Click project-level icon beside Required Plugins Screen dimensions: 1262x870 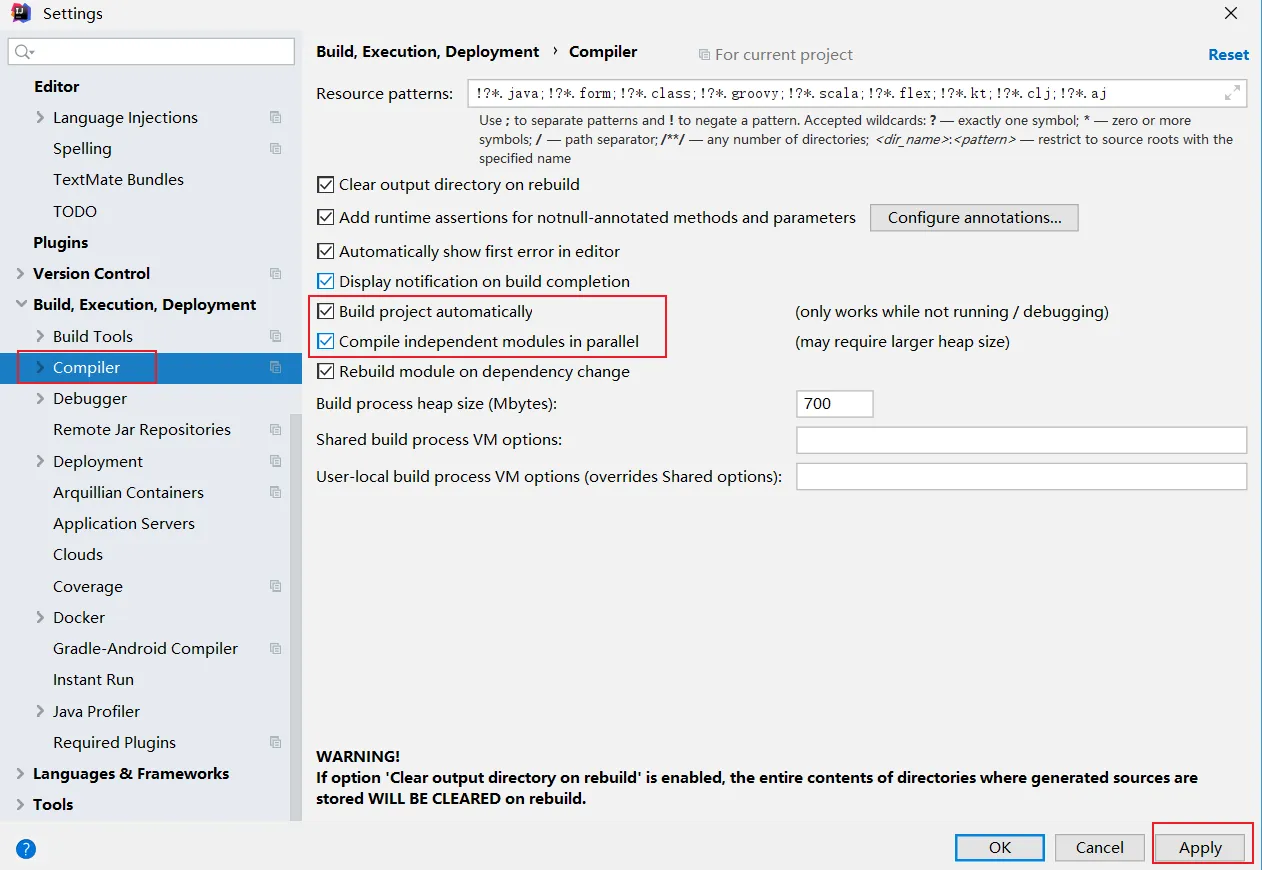pos(275,742)
